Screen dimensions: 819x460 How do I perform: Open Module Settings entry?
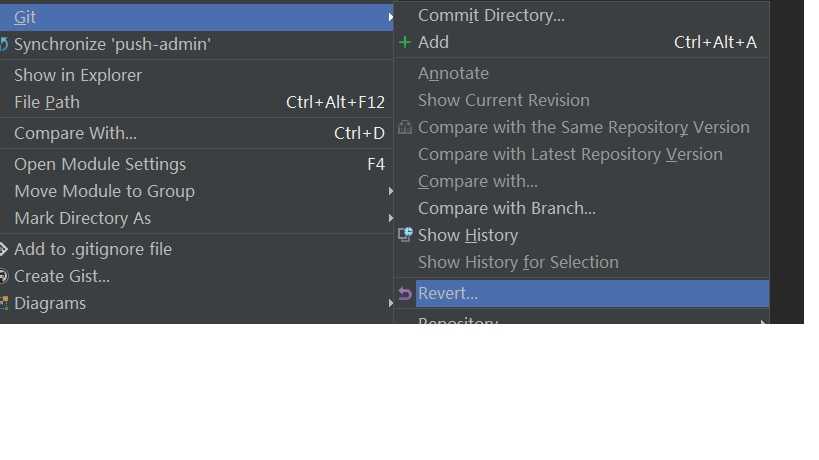100,164
